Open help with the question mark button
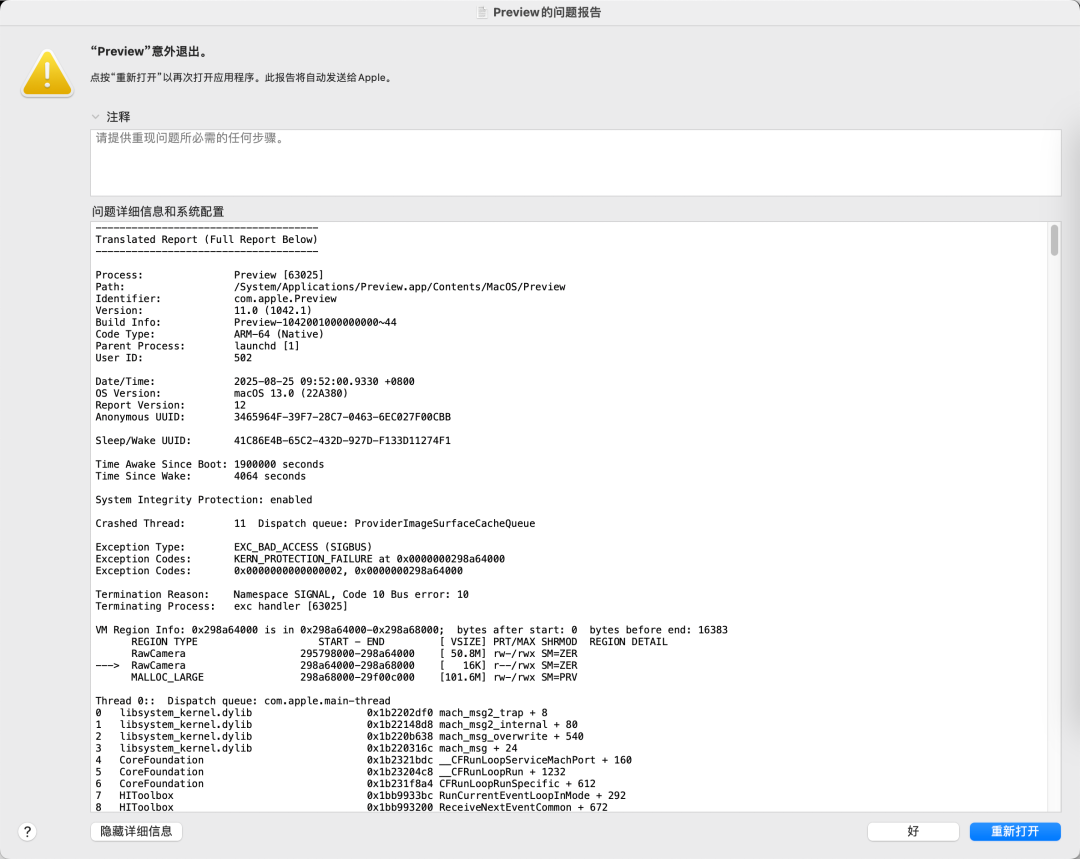The image size is (1080, 859). point(27,831)
